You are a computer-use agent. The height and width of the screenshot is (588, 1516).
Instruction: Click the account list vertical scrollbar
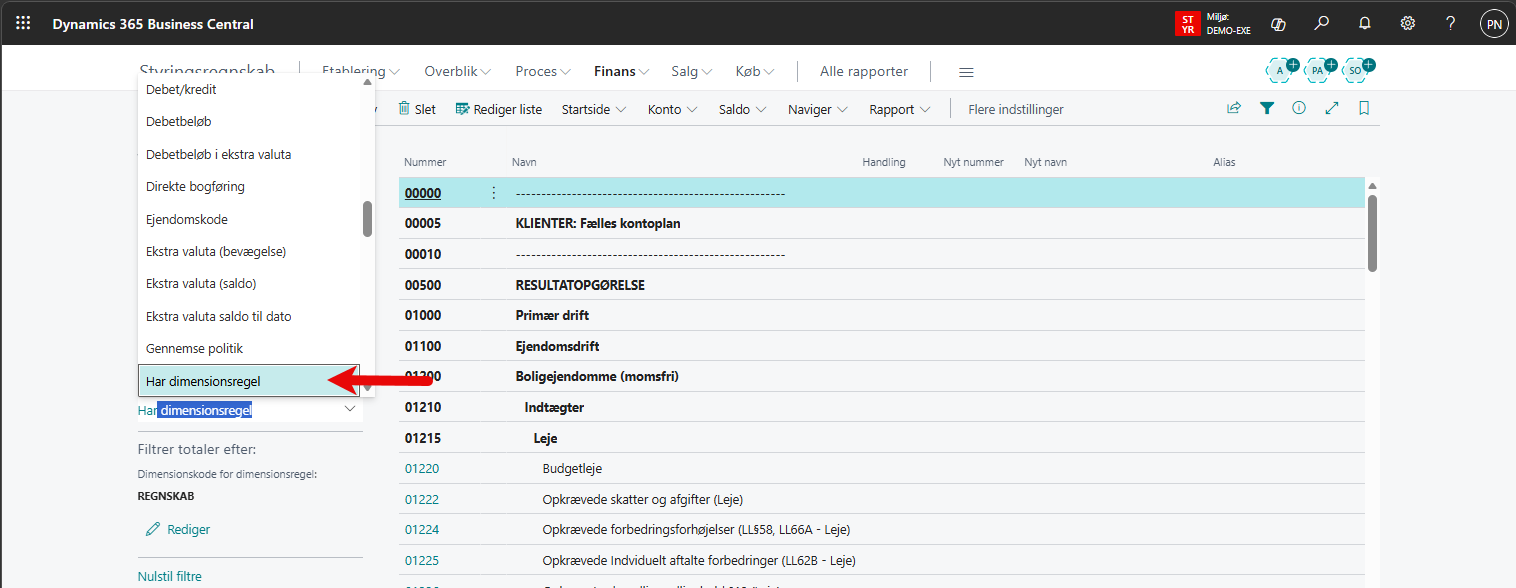click(x=1372, y=233)
